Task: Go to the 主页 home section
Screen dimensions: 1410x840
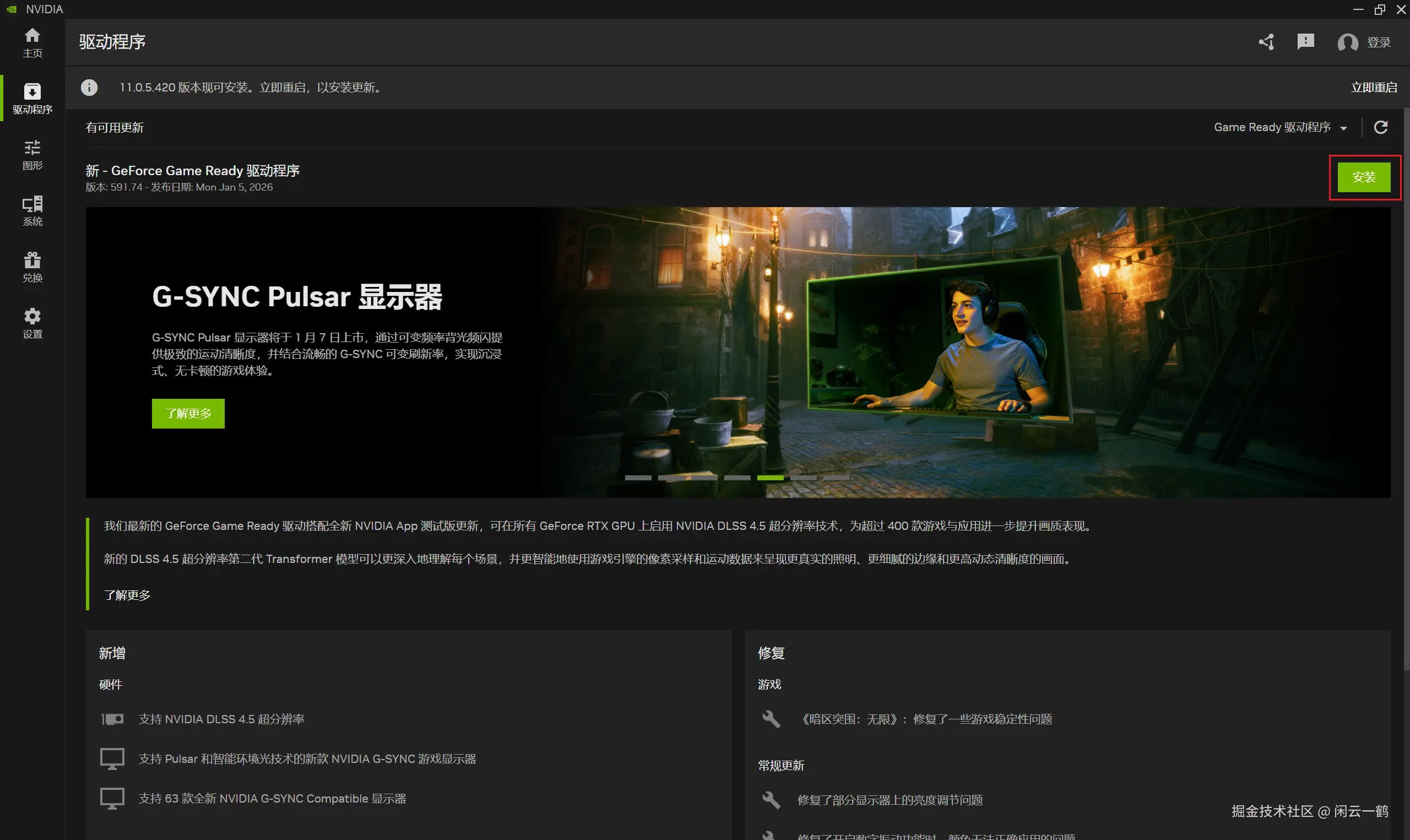Action: tap(32, 42)
